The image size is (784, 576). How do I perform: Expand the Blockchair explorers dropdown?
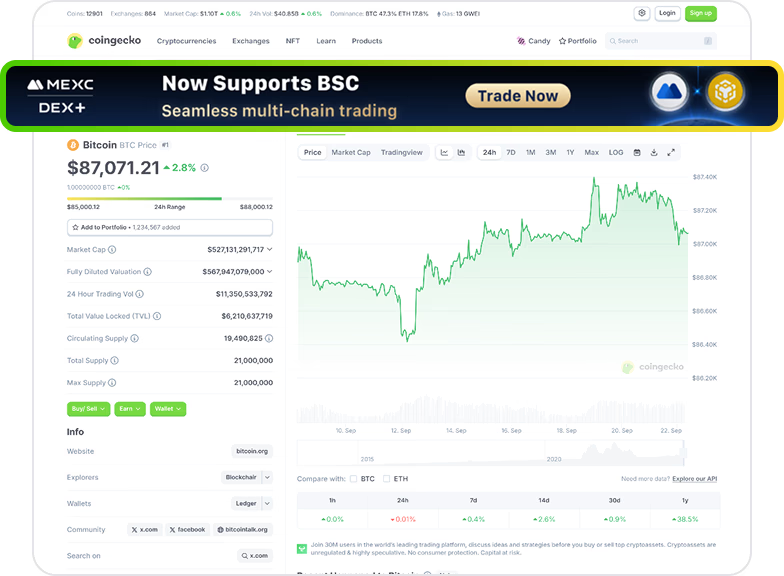246,477
